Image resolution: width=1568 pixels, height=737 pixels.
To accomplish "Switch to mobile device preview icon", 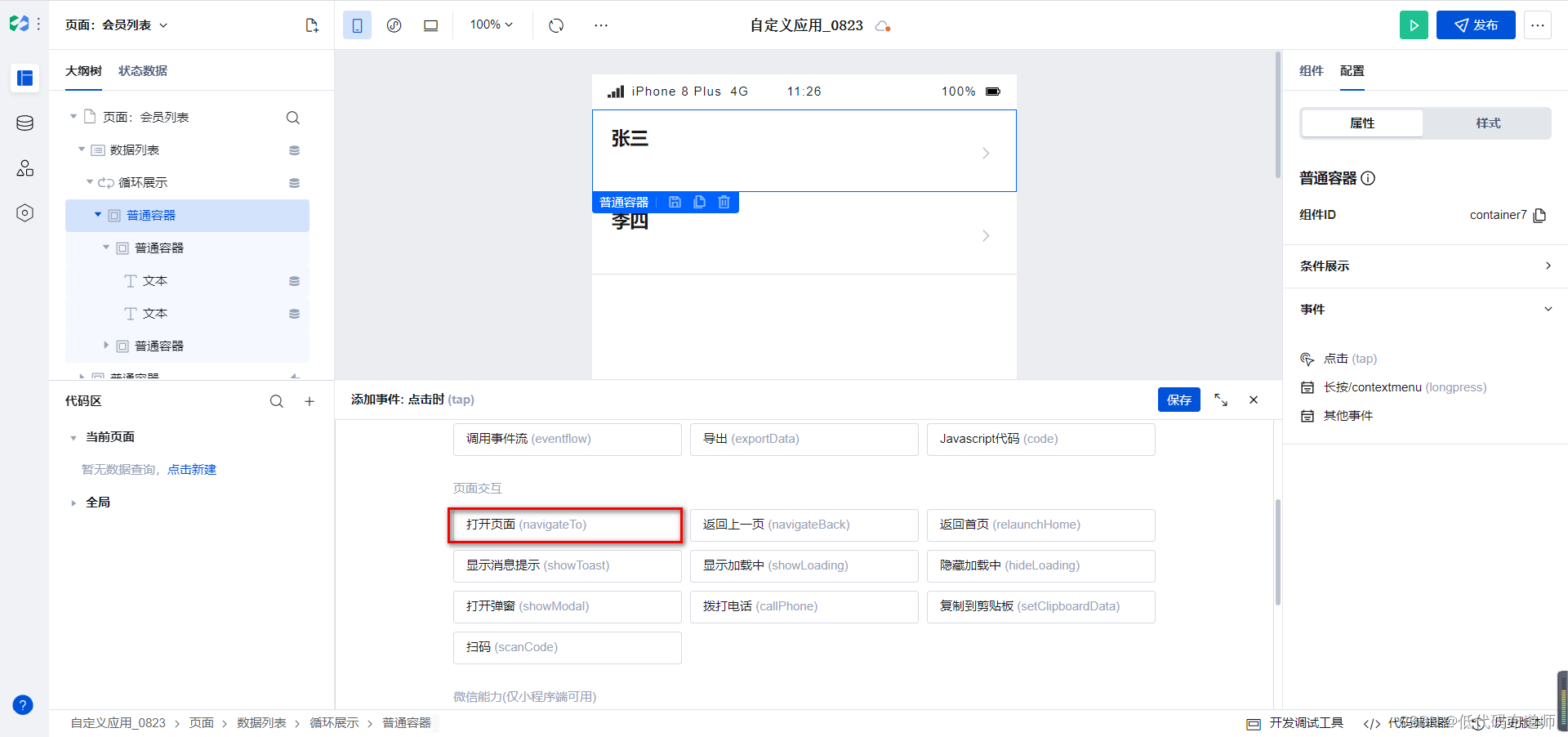I will click(357, 25).
